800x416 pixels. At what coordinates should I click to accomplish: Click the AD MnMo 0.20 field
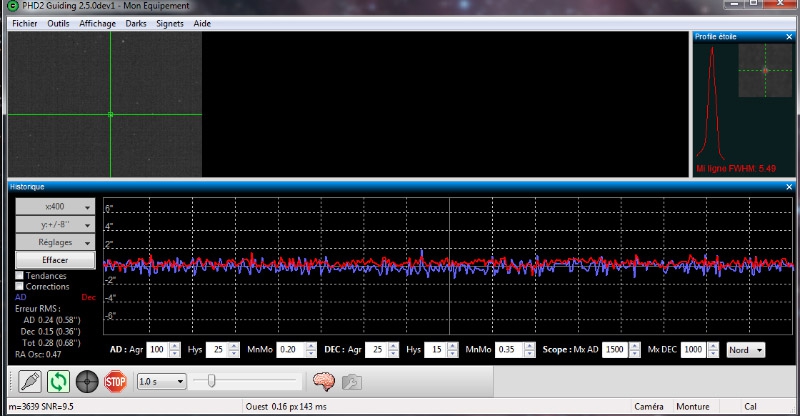click(291, 350)
